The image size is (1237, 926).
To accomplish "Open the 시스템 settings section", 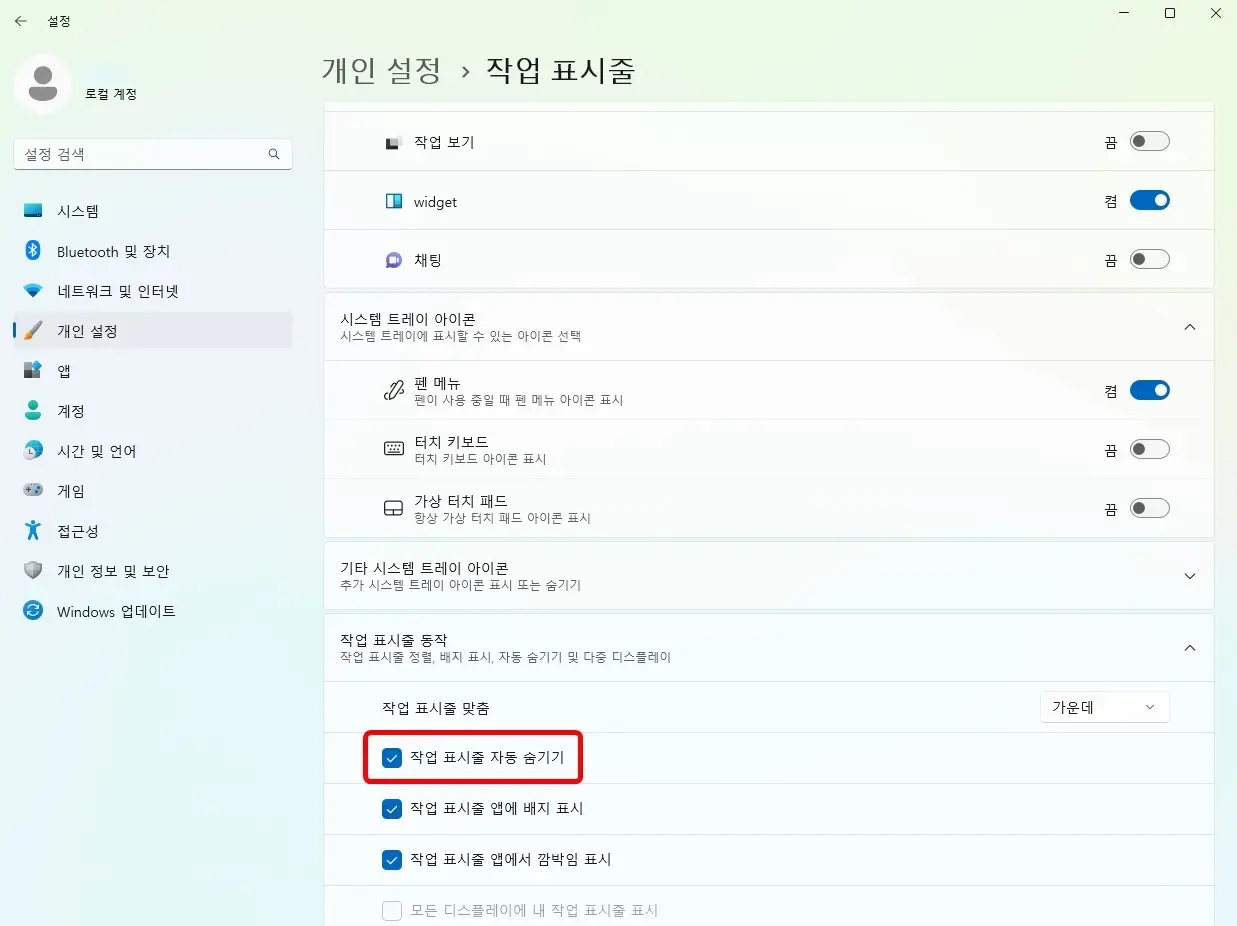I will (x=75, y=211).
